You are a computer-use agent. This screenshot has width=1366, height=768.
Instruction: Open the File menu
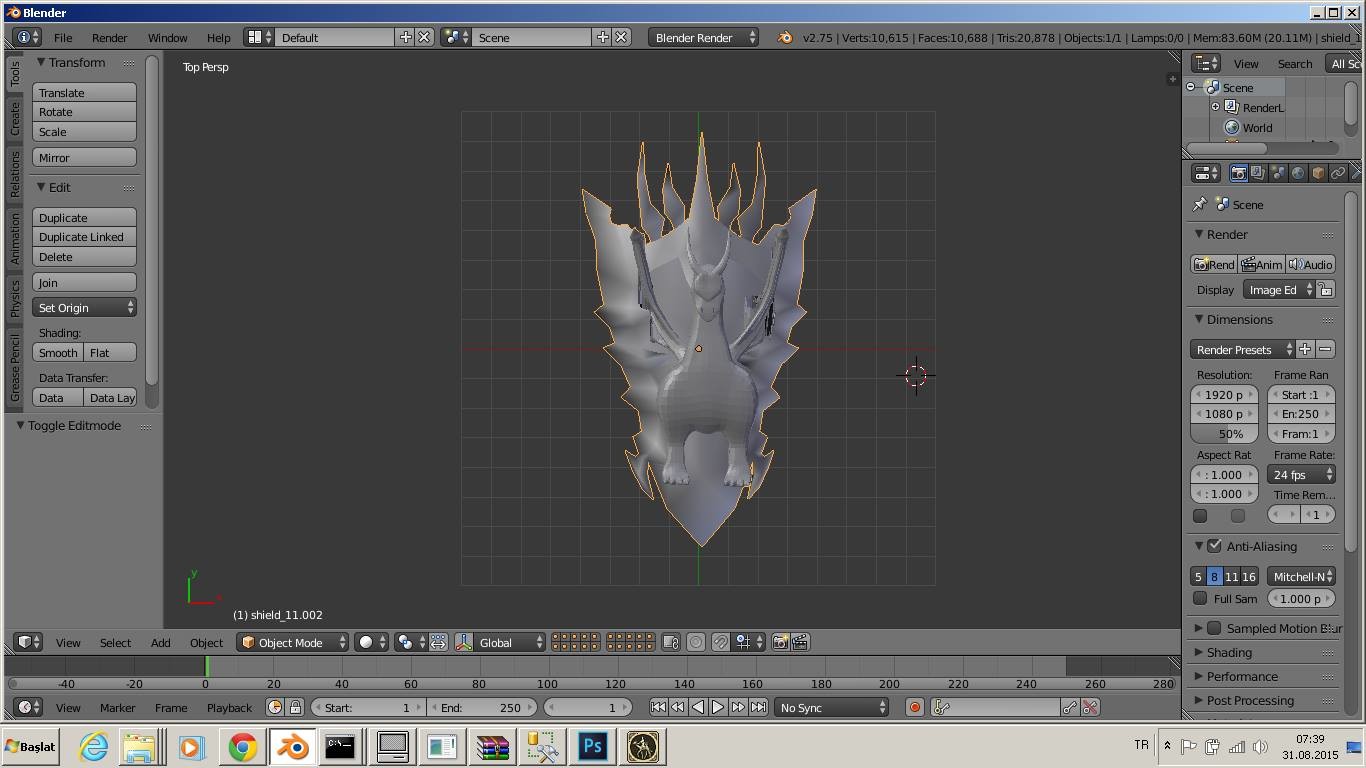(x=63, y=37)
